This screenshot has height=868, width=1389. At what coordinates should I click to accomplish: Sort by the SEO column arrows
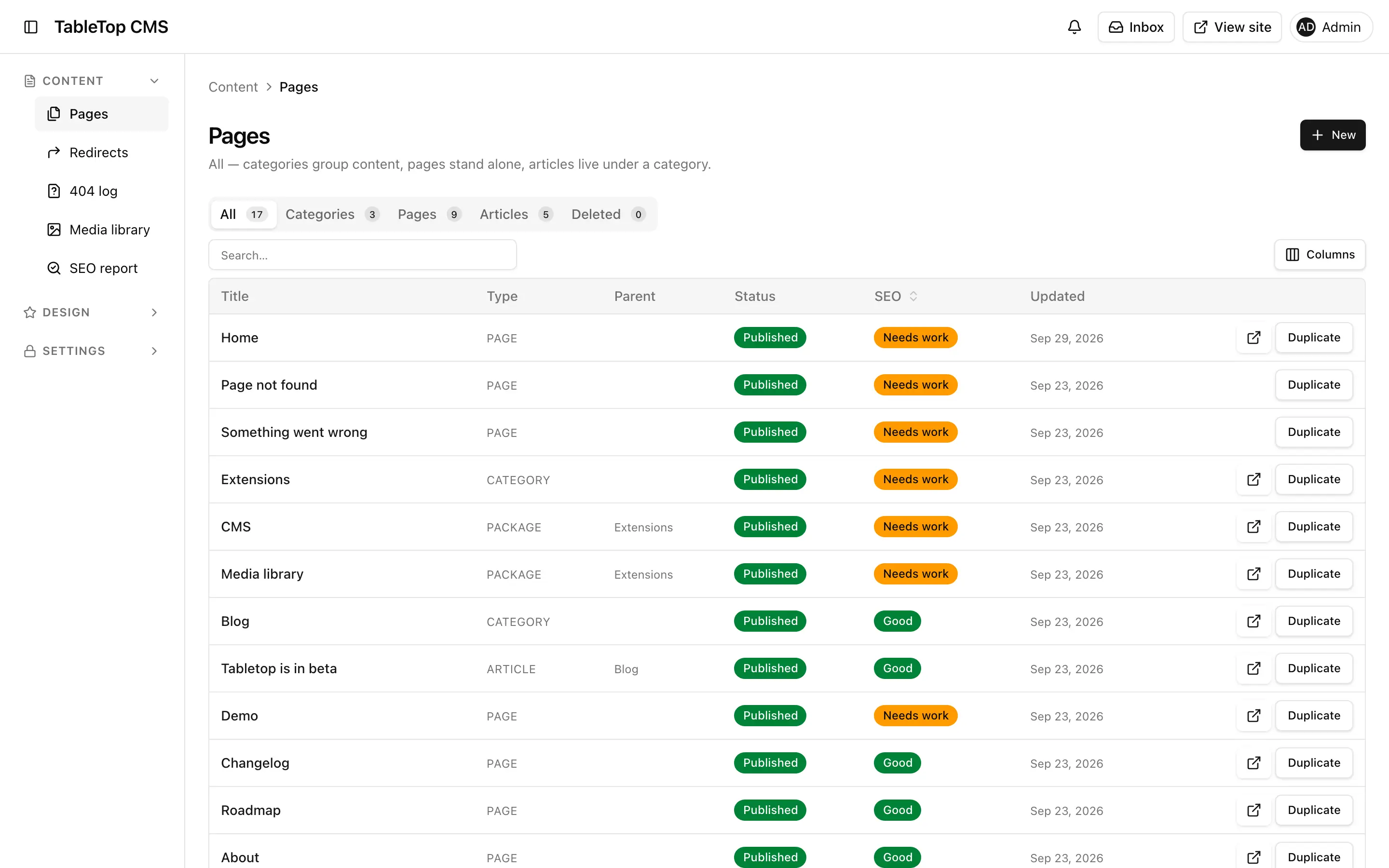coord(913,296)
